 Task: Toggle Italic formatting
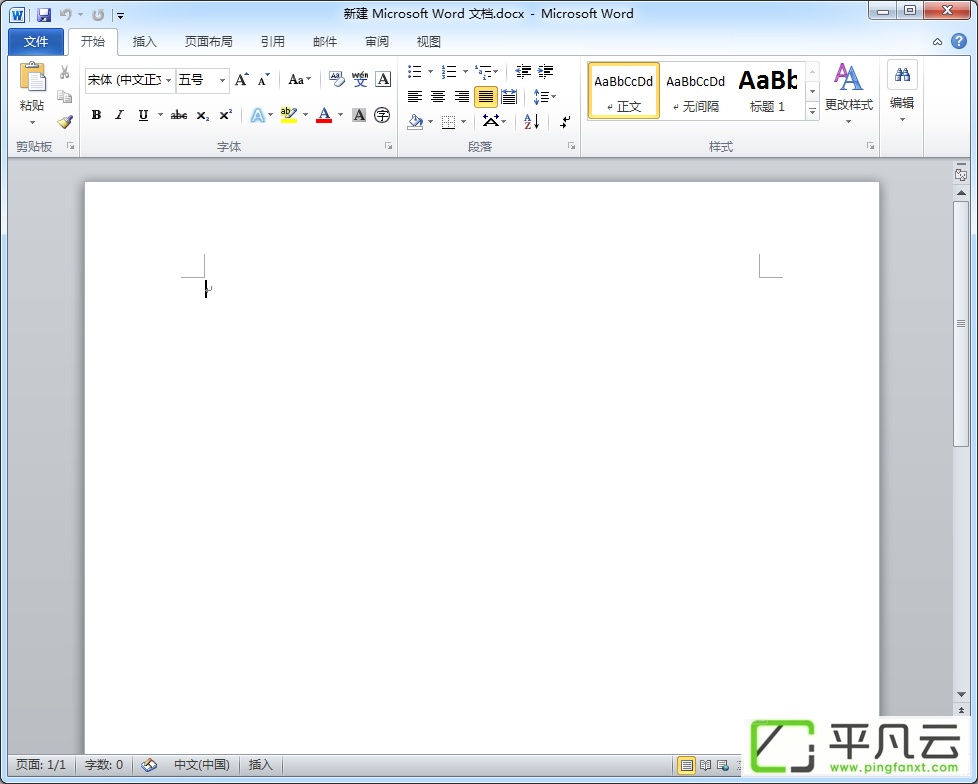pos(119,115)
